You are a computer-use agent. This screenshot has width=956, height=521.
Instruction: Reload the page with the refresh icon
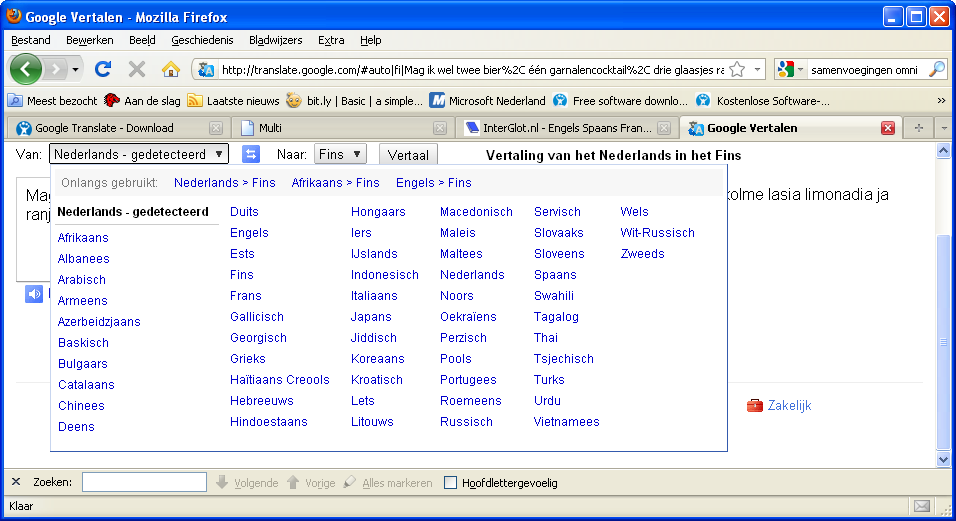(103, 69)
